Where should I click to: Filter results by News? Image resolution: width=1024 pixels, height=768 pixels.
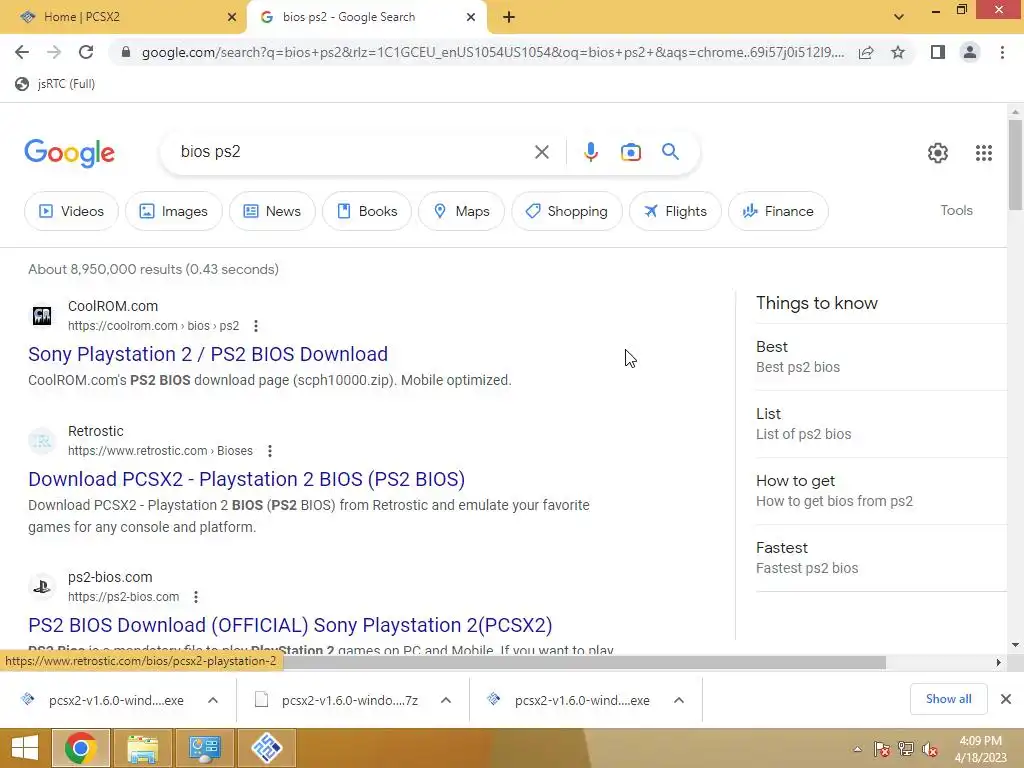pos(272,211)
